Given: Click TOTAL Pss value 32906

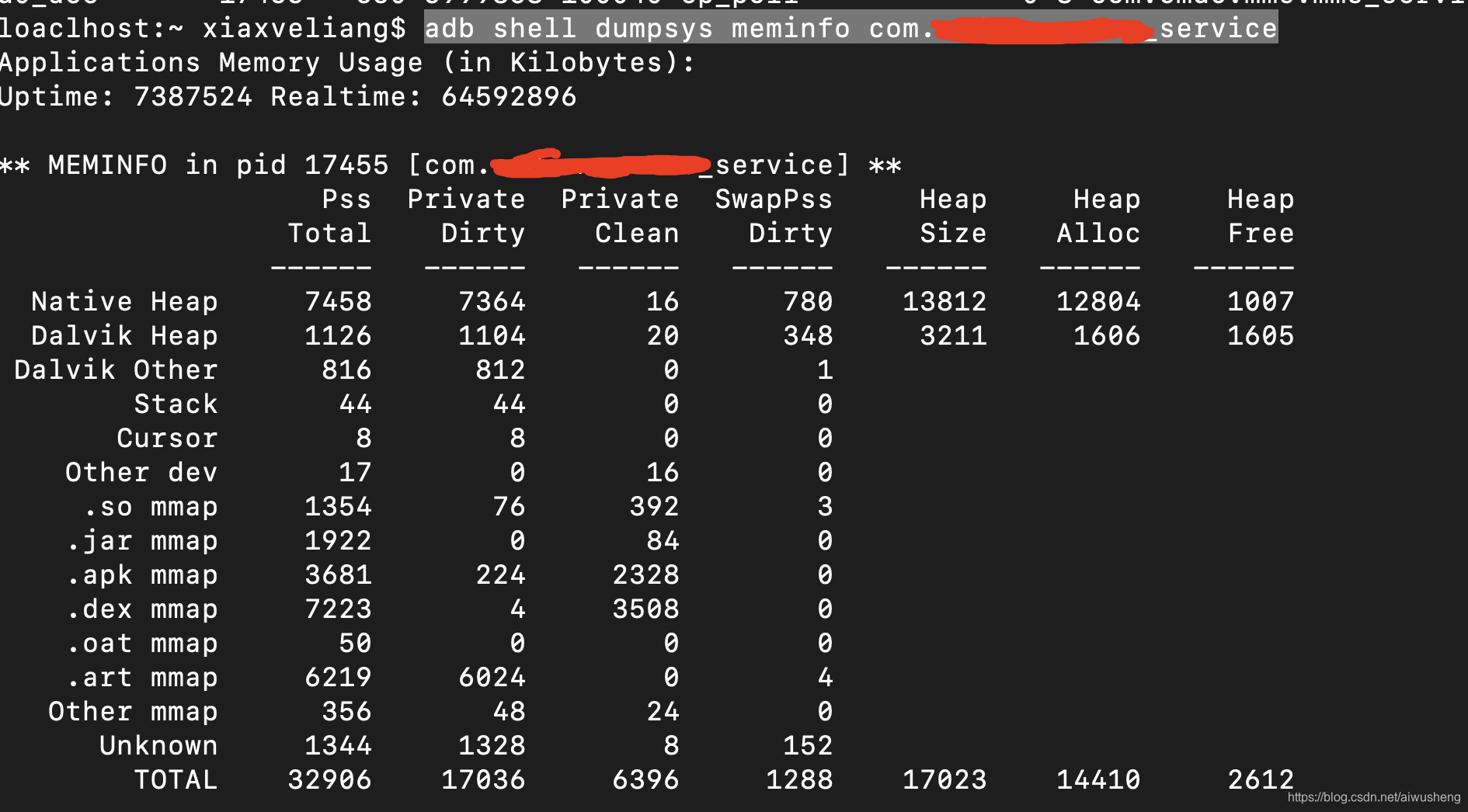Looking at the screenshot, I should [x=329, y=780].
